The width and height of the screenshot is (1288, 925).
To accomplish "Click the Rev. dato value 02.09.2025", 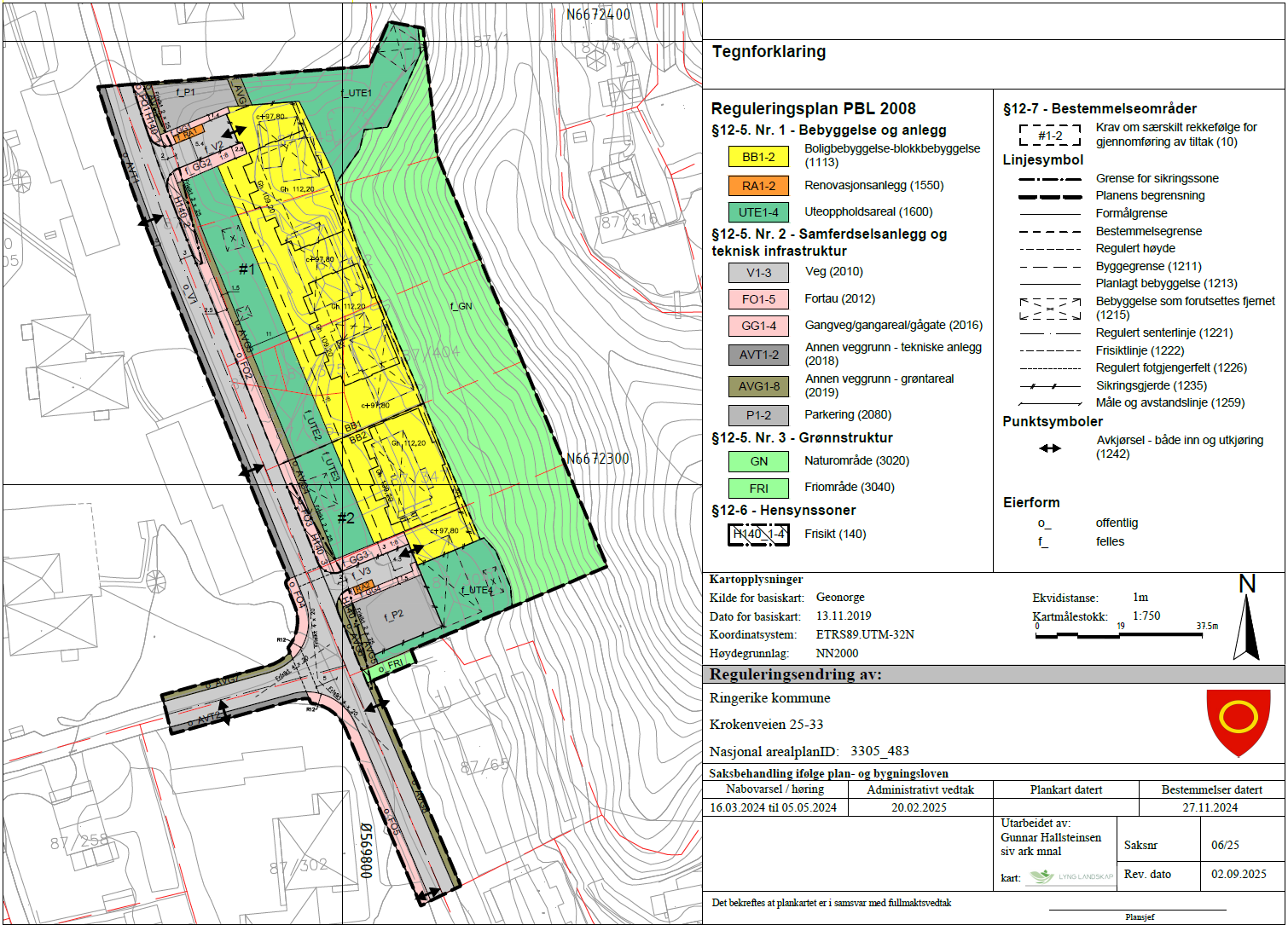I will click(1239, 874).
